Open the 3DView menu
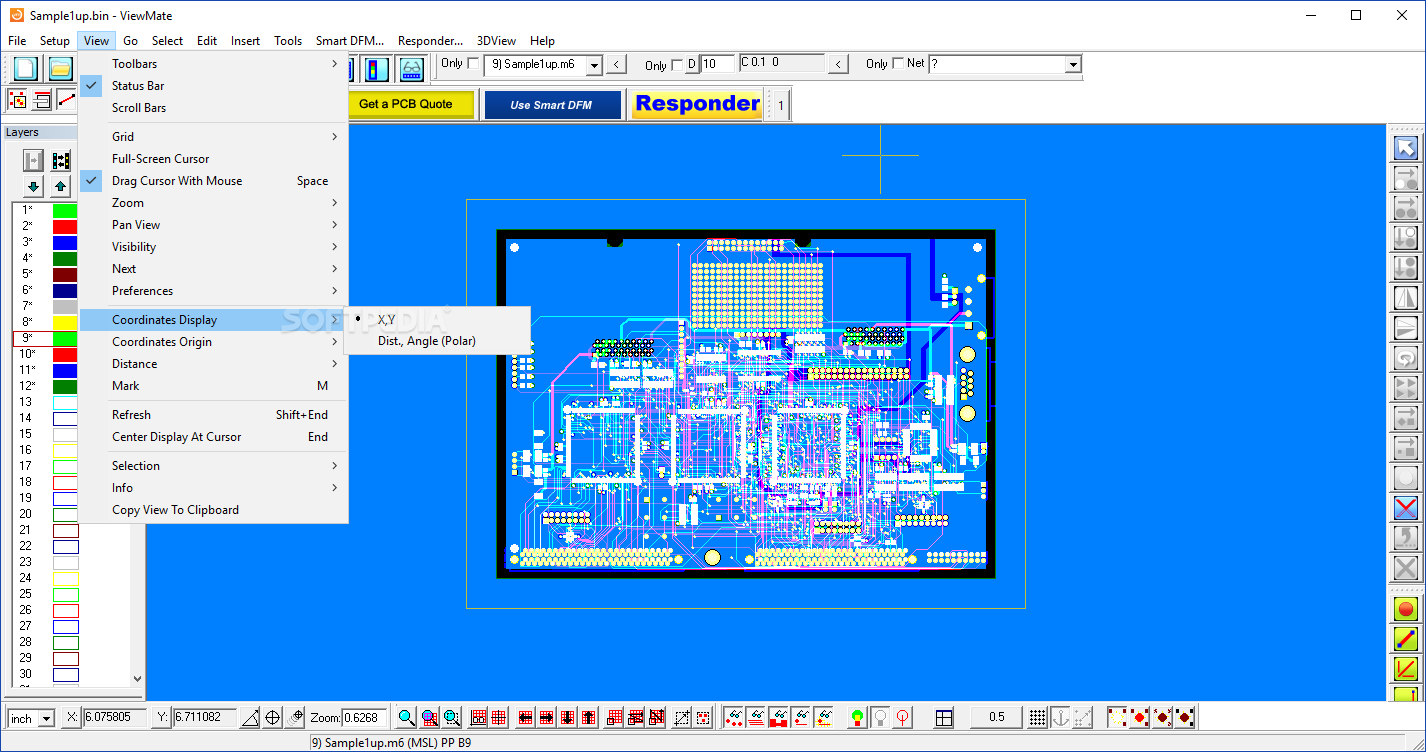The image size is (1426, 752). pos(496,41)
